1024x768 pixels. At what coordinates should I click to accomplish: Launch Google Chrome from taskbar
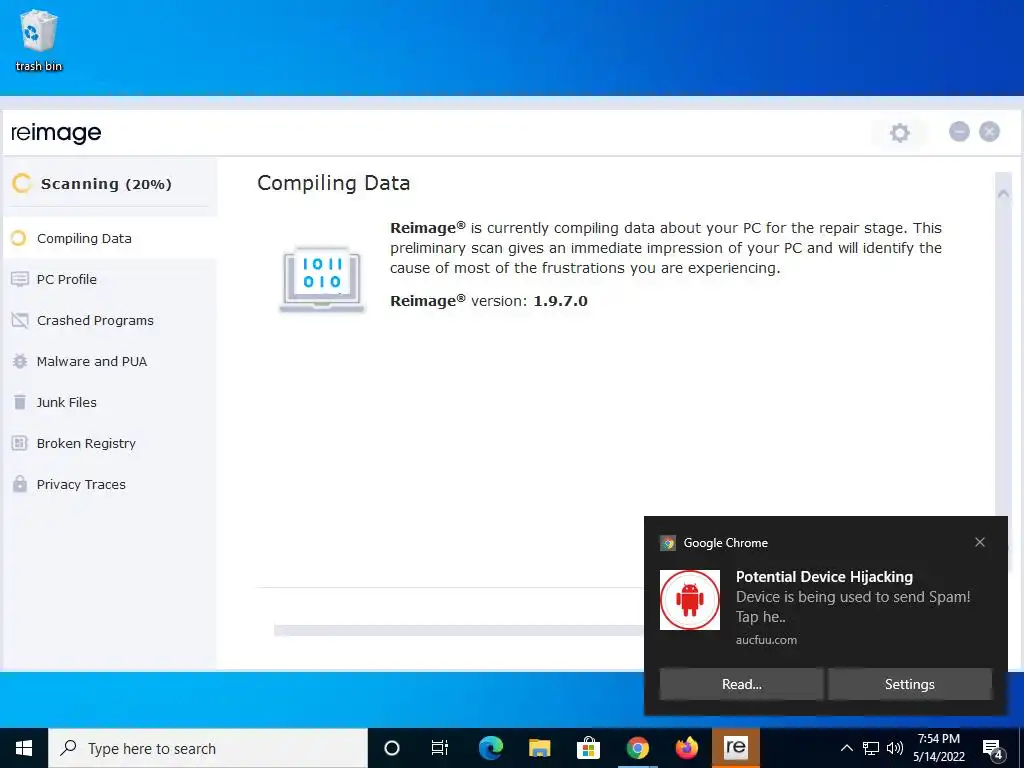pyautogui.click(x=637, y=748)
